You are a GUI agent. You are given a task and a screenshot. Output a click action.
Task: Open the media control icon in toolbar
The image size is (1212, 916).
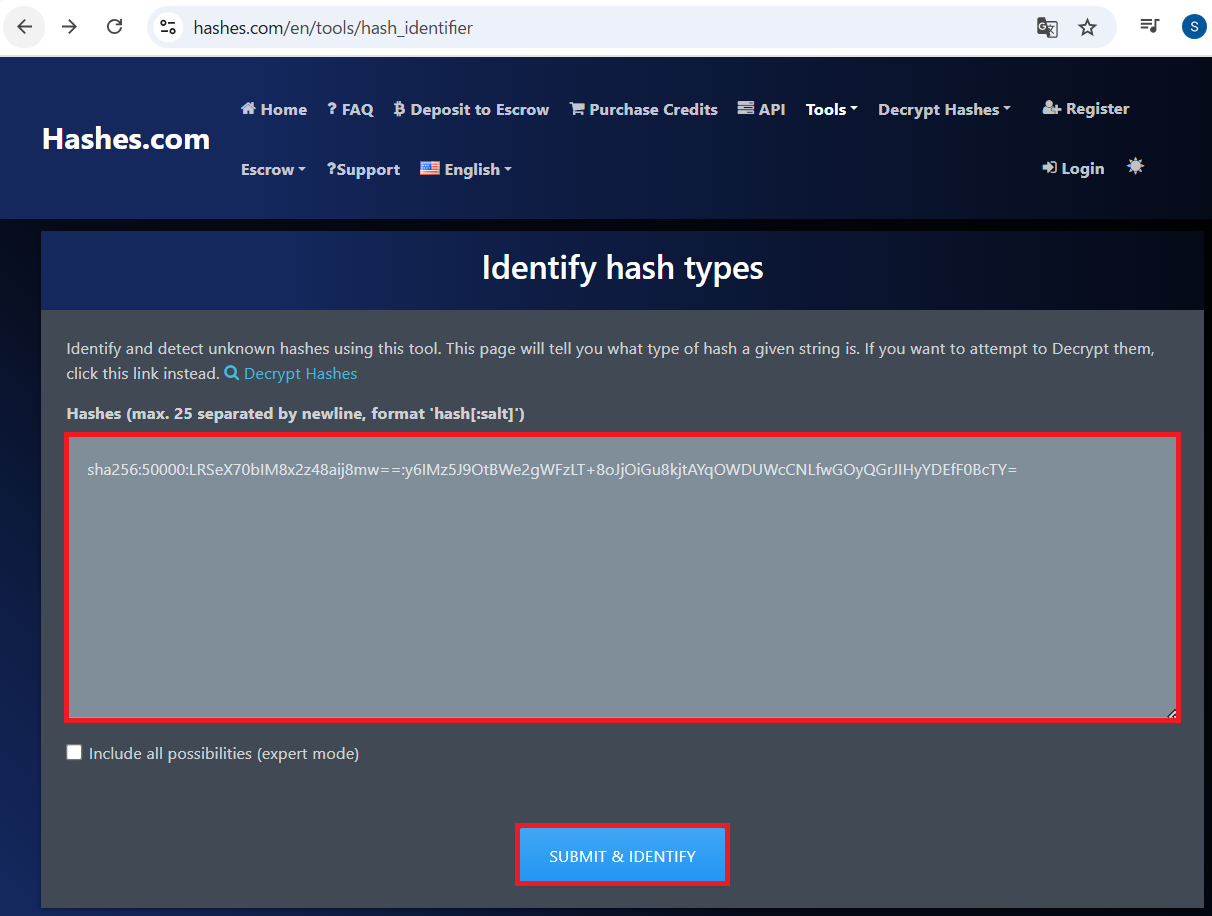1149,27
